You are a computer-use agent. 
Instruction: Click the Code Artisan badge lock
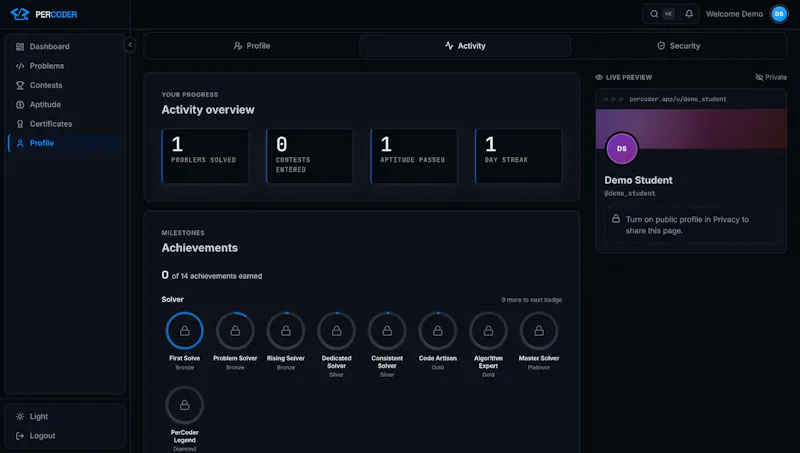[438, 331]
